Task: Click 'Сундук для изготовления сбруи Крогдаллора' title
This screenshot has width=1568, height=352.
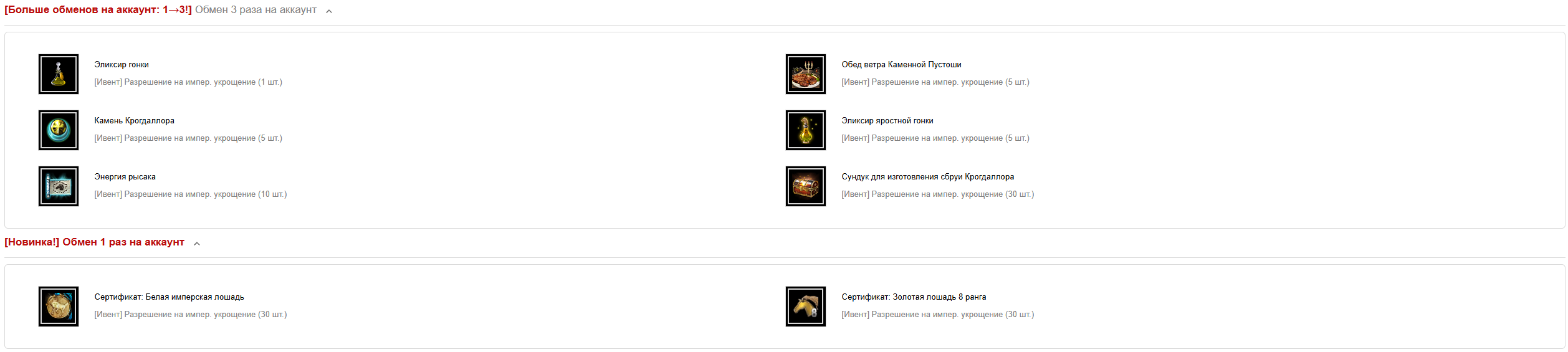Action: 928,177
